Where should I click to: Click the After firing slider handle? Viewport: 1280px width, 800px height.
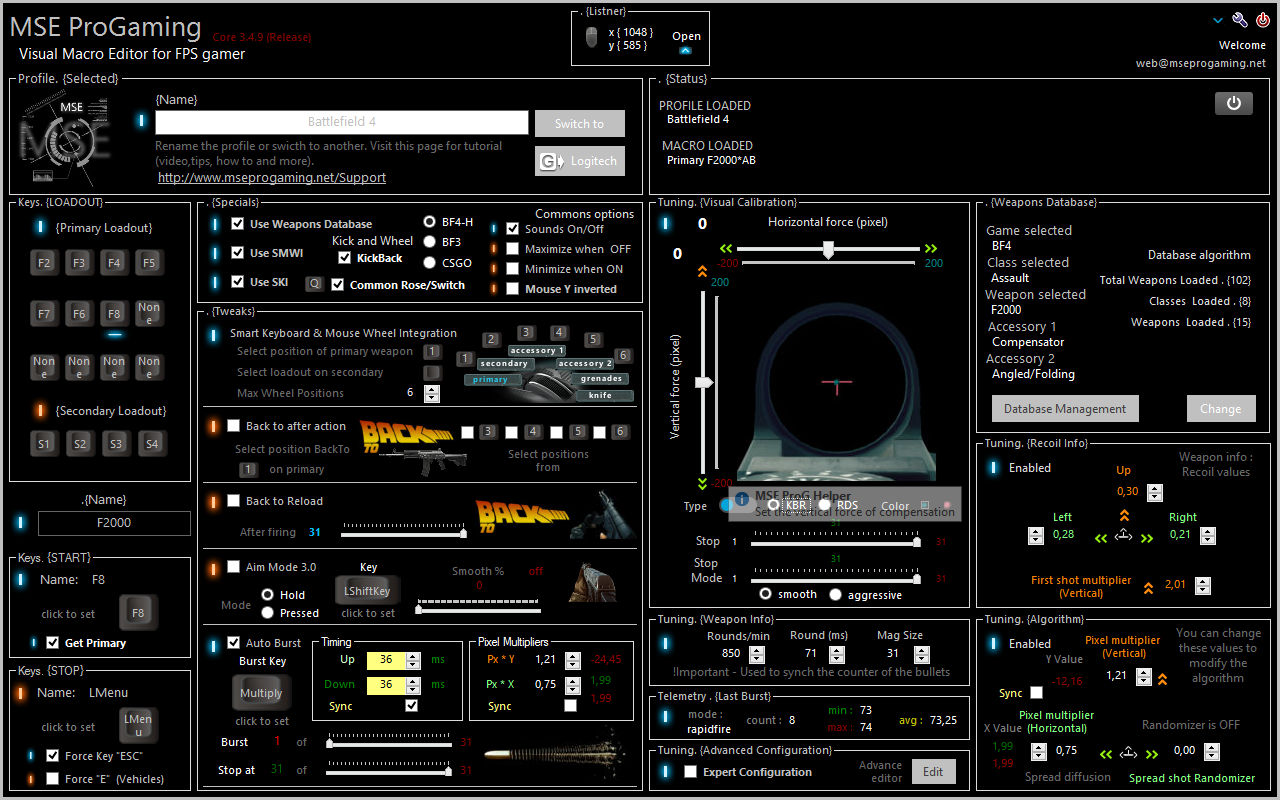[x=463, y=533]
